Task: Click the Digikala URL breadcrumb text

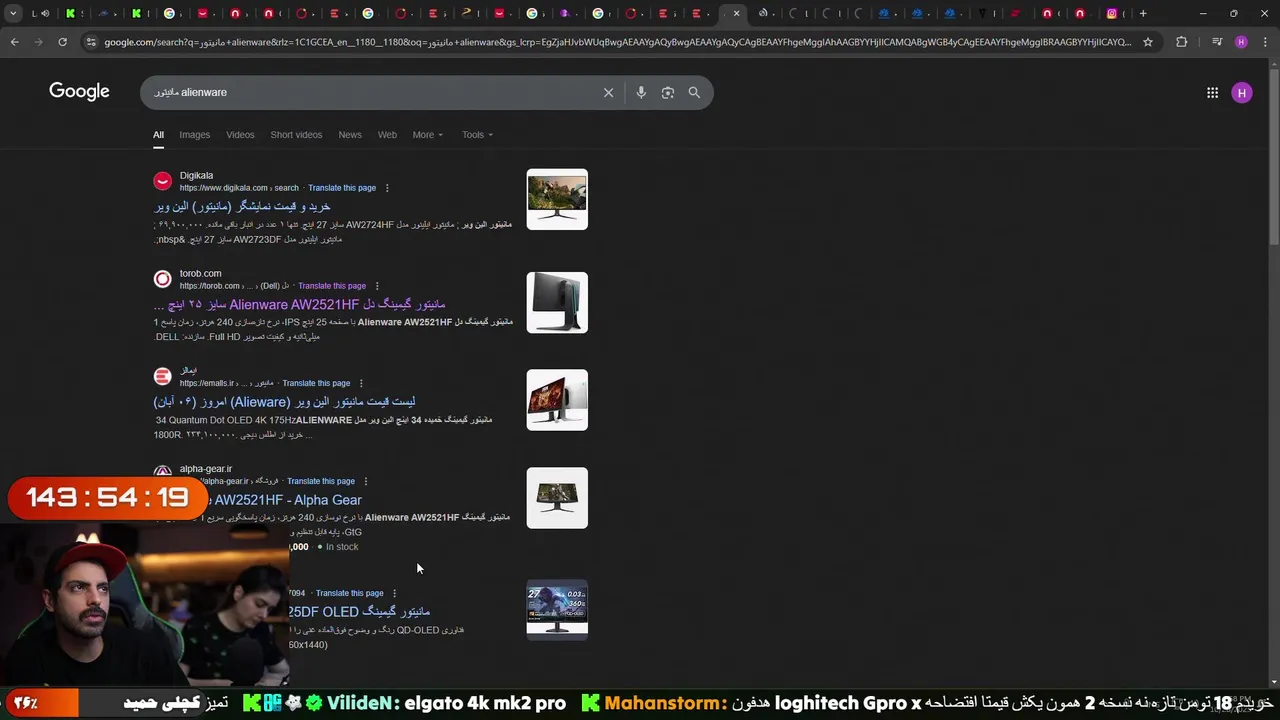Action: pyautogui.click(x=239, y=188)
